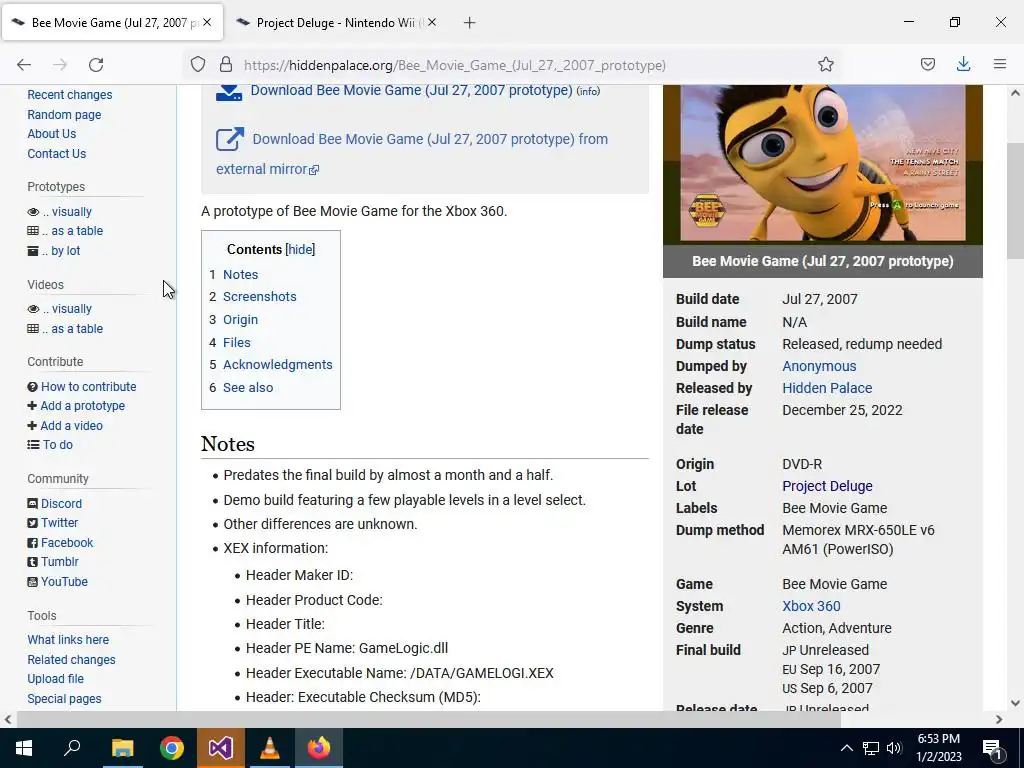Close the Bee Movie Game tab

pyautogui.click(x=207, y=22)
